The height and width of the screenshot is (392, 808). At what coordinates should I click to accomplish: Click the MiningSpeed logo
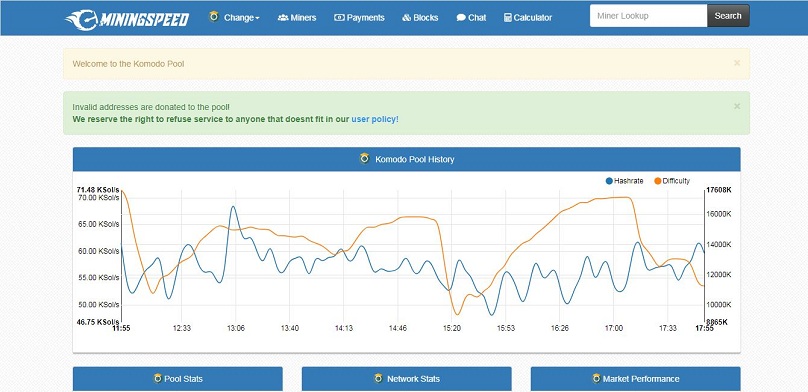coord(127,19)
